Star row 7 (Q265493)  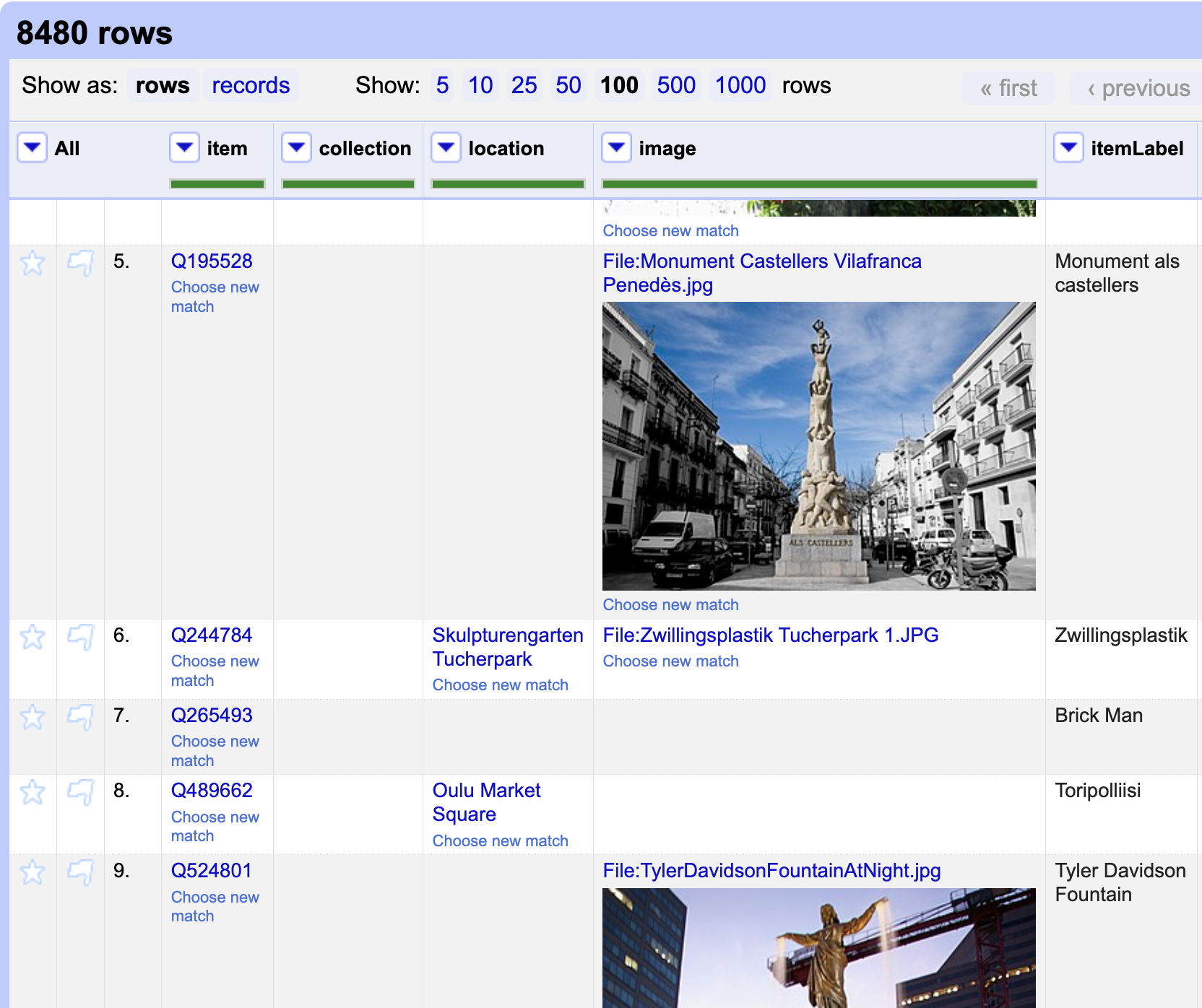coord(33,717)
